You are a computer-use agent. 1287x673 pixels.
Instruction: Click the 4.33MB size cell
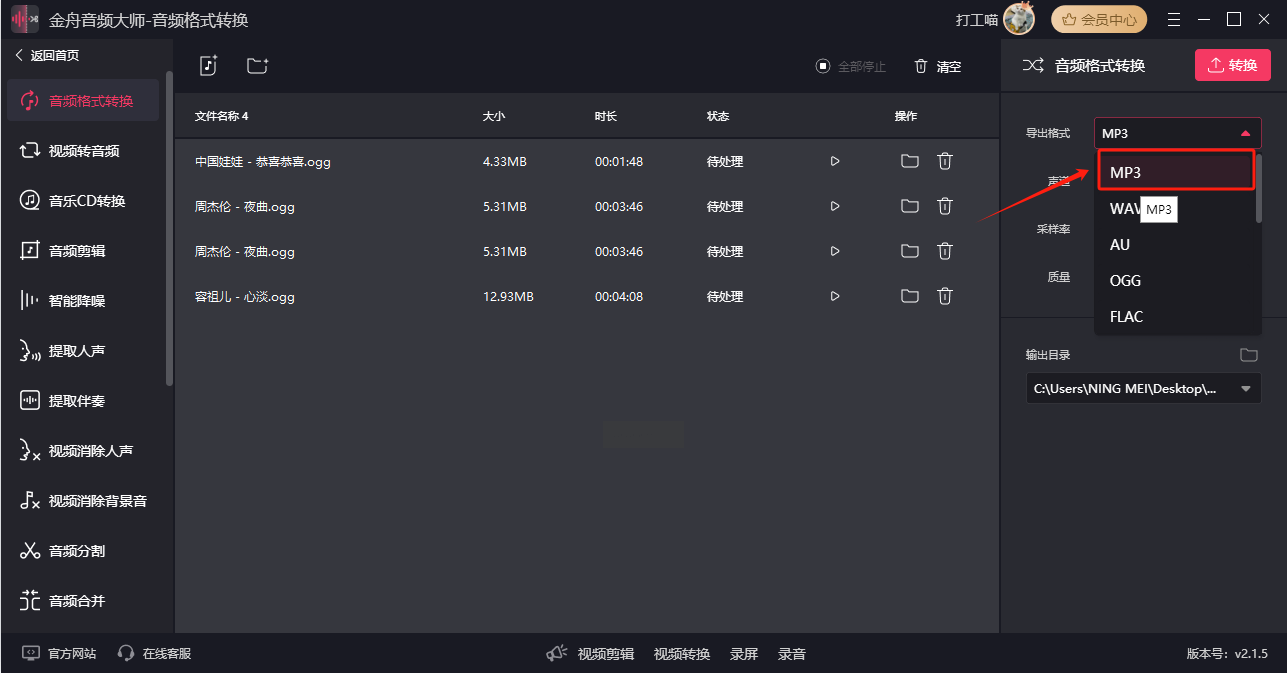[x=505, y=161]
